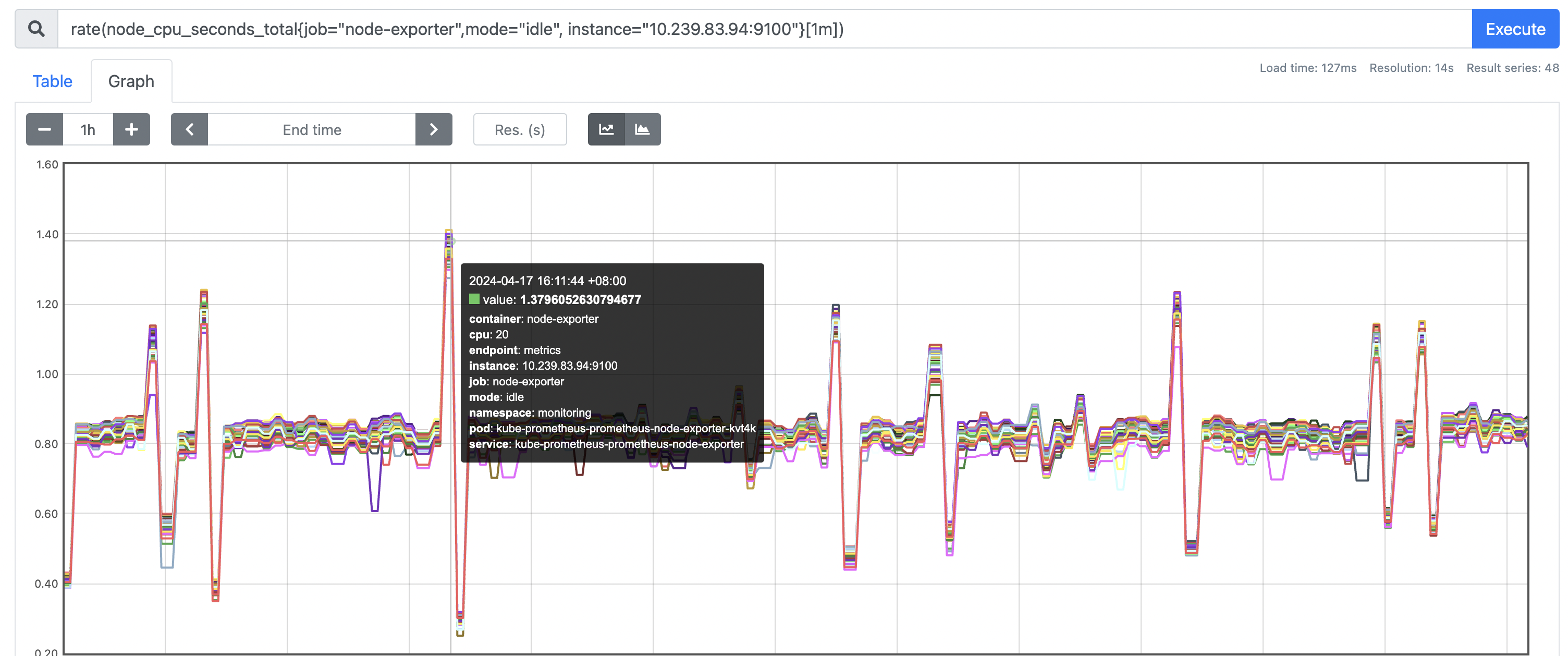Switch to stacked area chart icon

pos(642,129)
